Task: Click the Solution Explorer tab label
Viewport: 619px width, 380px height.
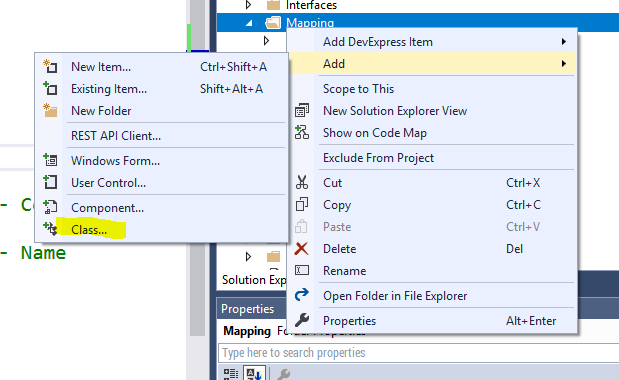Action: tap(254, 279)
